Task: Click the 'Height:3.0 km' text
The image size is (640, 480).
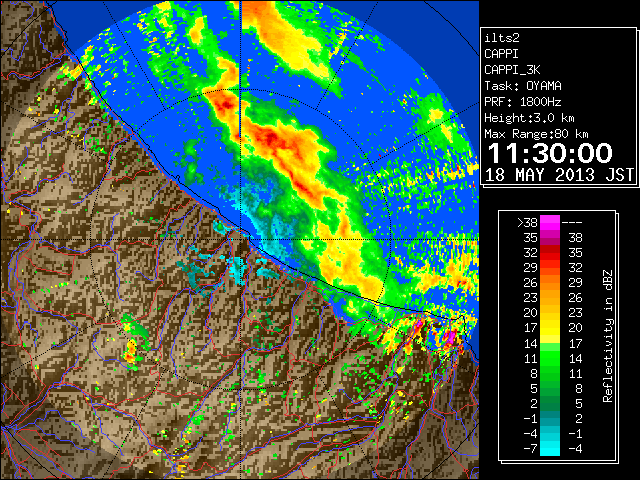Action: tap(529, 118)
